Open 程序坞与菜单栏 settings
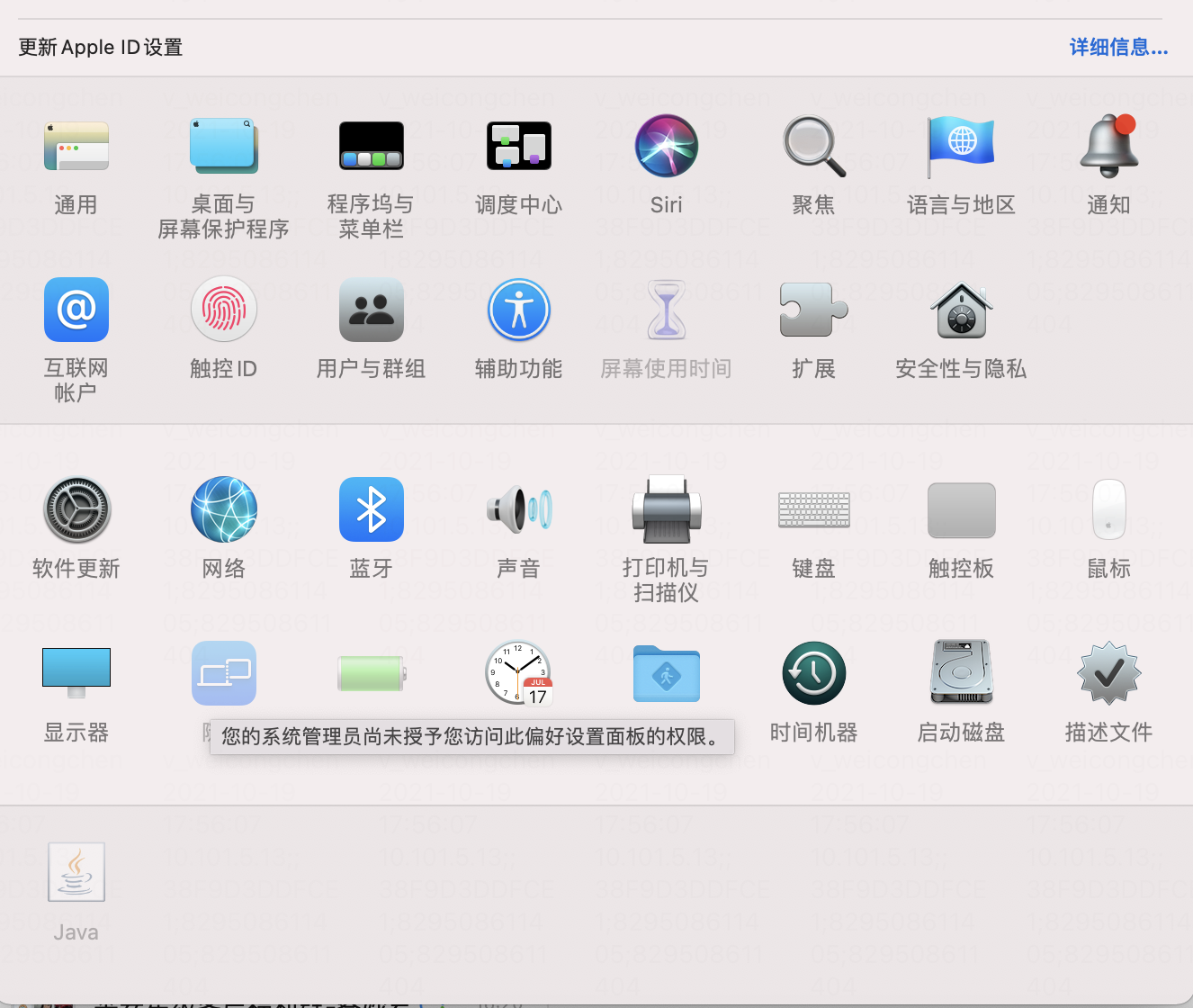This screenshot has height=1008, width=1193. pos(371,147)
